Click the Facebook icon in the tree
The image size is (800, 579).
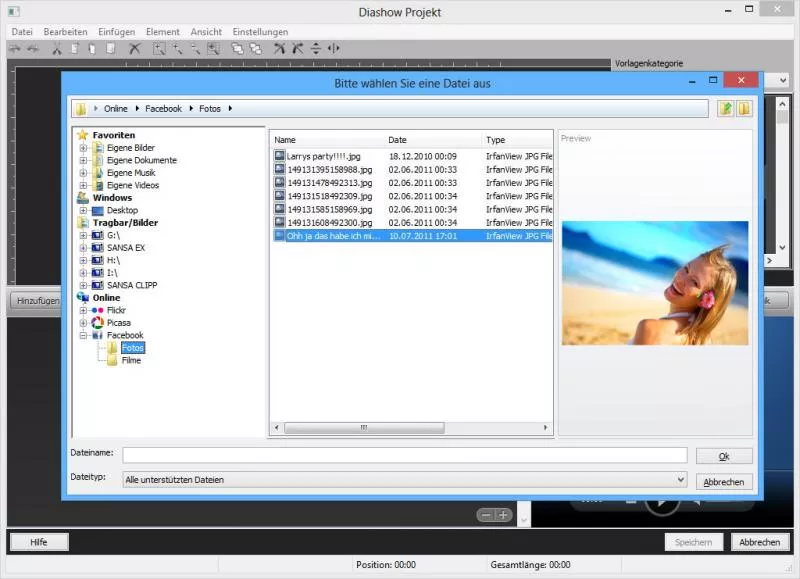[97, 335]
